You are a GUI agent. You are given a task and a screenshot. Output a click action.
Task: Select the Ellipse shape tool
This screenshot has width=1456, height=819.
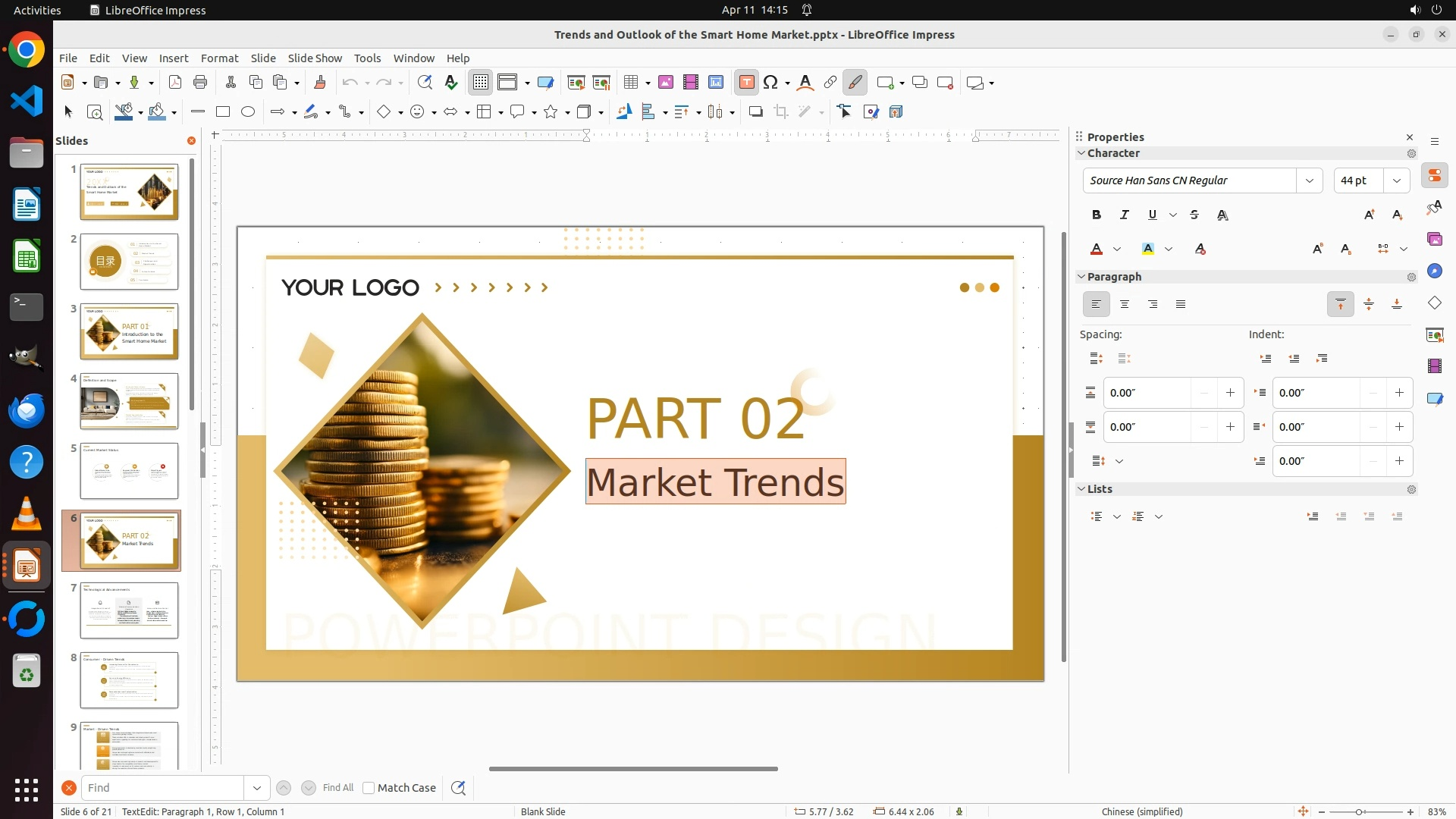click(x=248, y=112)
